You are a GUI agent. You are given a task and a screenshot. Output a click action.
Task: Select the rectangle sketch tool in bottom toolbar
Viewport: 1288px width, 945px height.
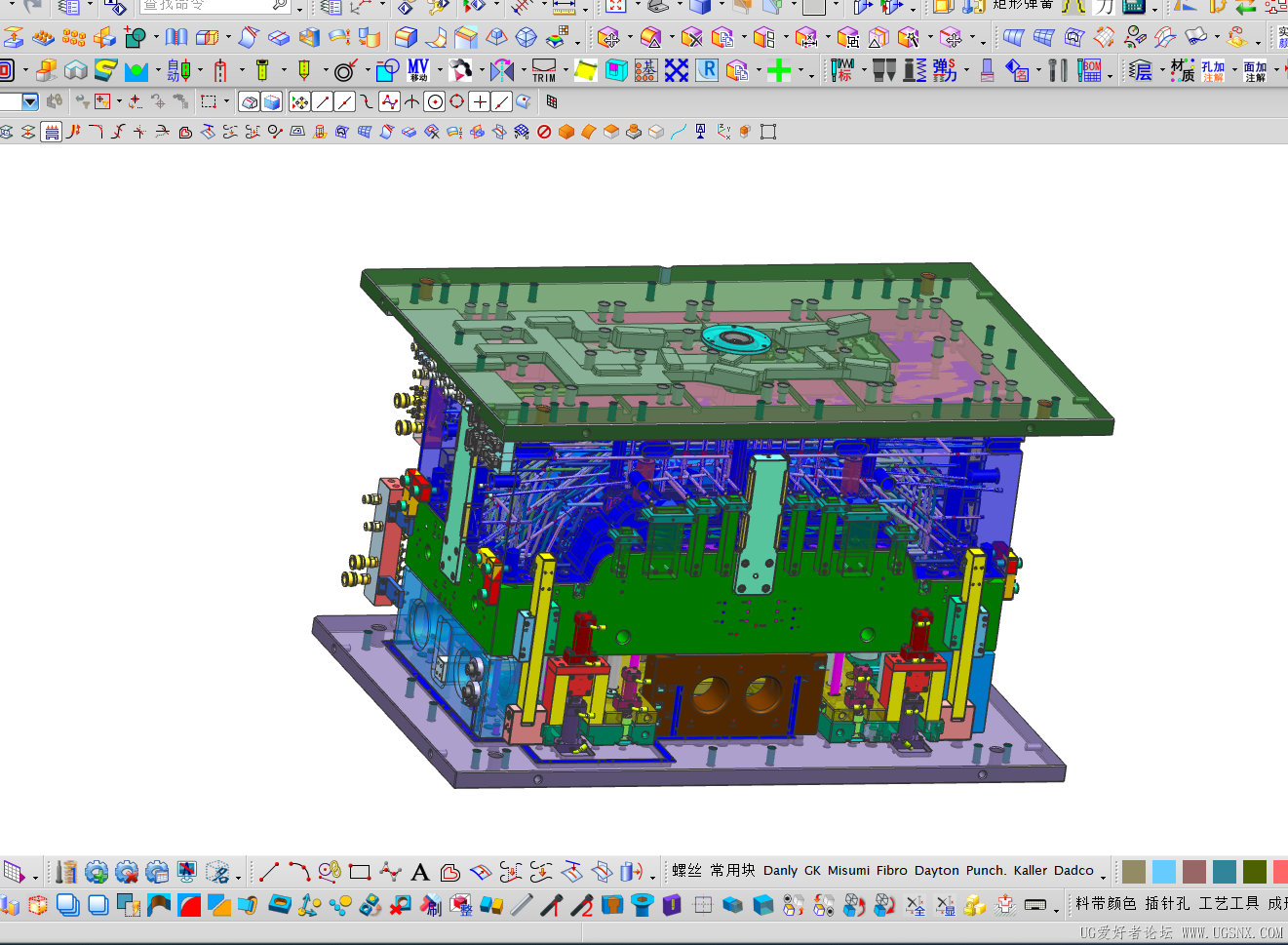point(360,872)
